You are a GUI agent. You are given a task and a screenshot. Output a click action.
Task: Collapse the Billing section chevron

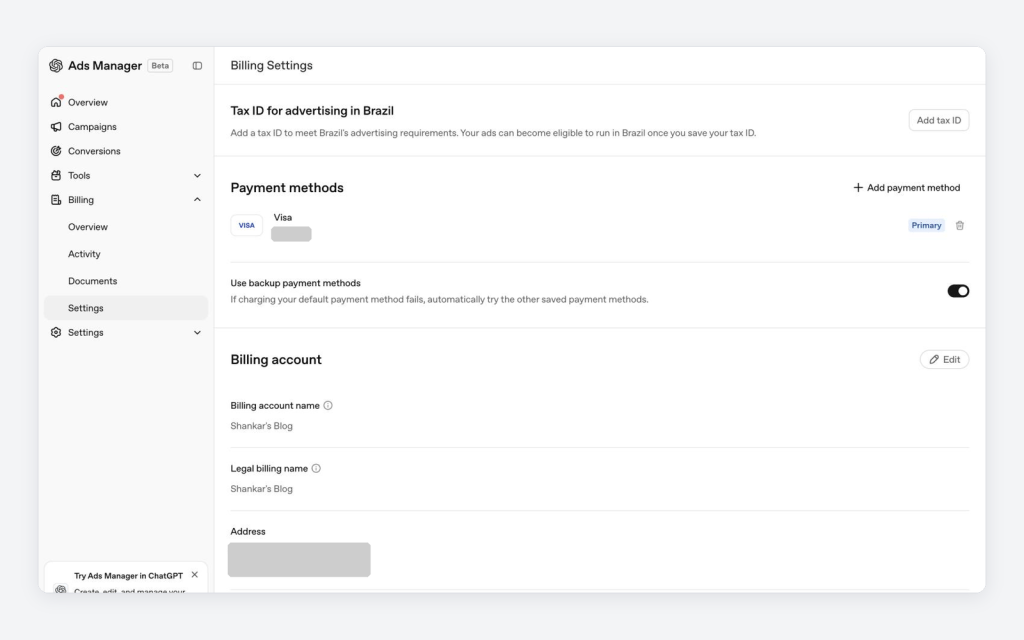click(x=197, y=200)
